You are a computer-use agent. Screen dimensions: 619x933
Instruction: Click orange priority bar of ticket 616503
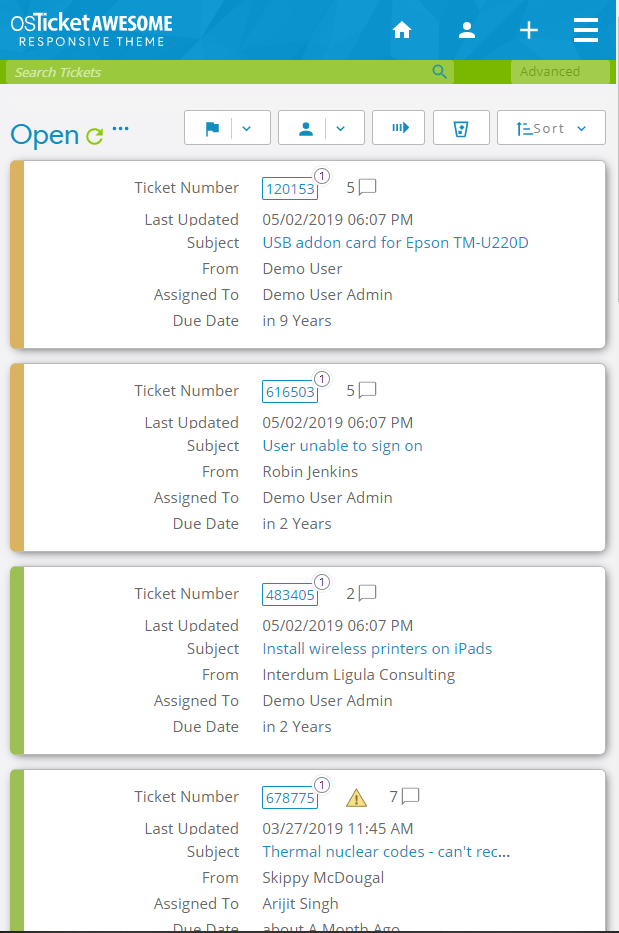(x=16, y=458)
